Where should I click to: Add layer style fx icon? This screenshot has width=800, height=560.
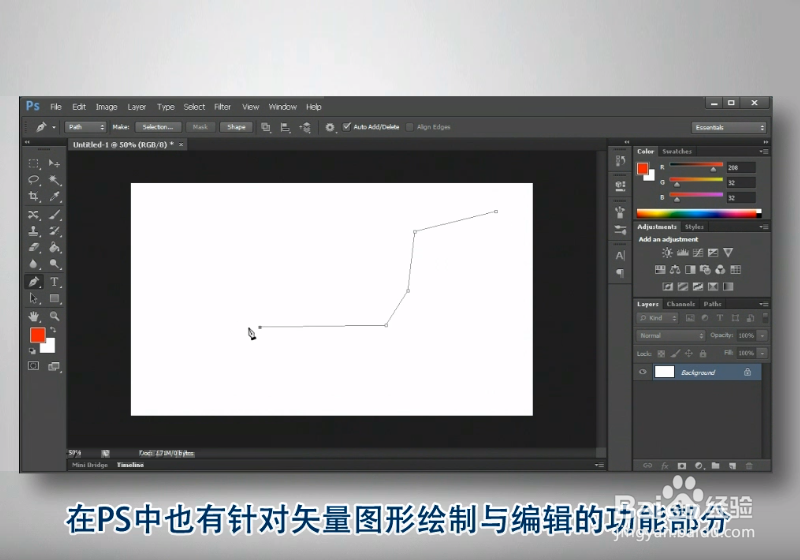click(x=665, y=466)
